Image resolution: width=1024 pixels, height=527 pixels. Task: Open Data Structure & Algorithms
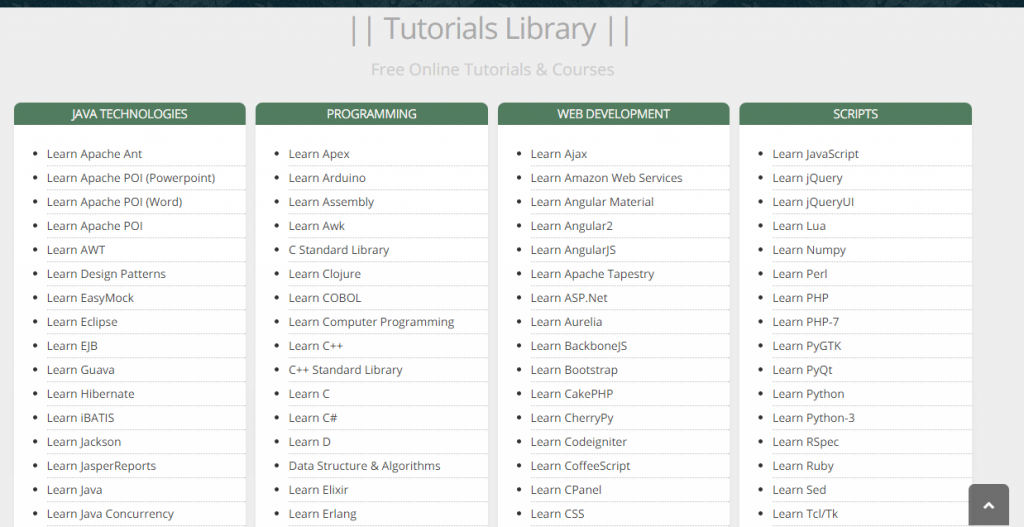click(x=364, y=466)
